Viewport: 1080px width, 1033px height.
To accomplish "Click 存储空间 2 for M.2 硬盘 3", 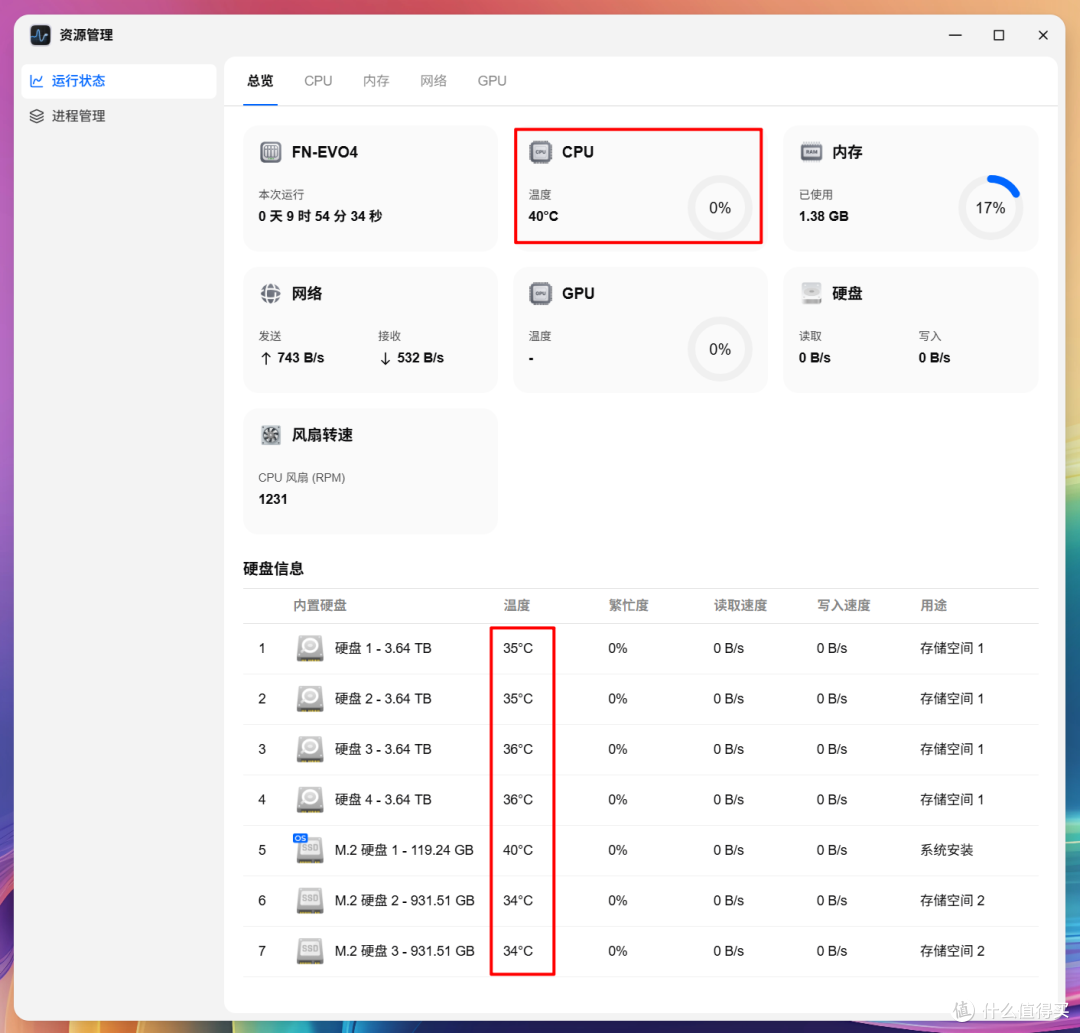I will tap(952, 951).
